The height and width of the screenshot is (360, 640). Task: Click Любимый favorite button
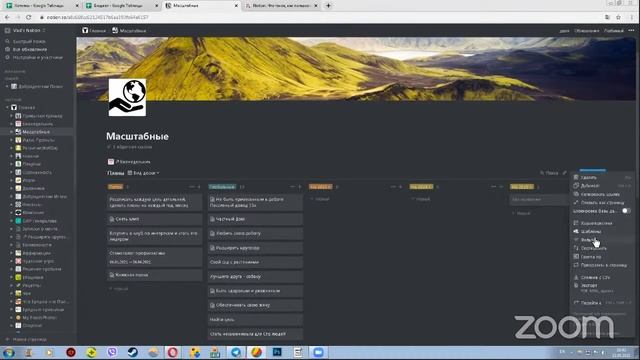pos(613,31)
